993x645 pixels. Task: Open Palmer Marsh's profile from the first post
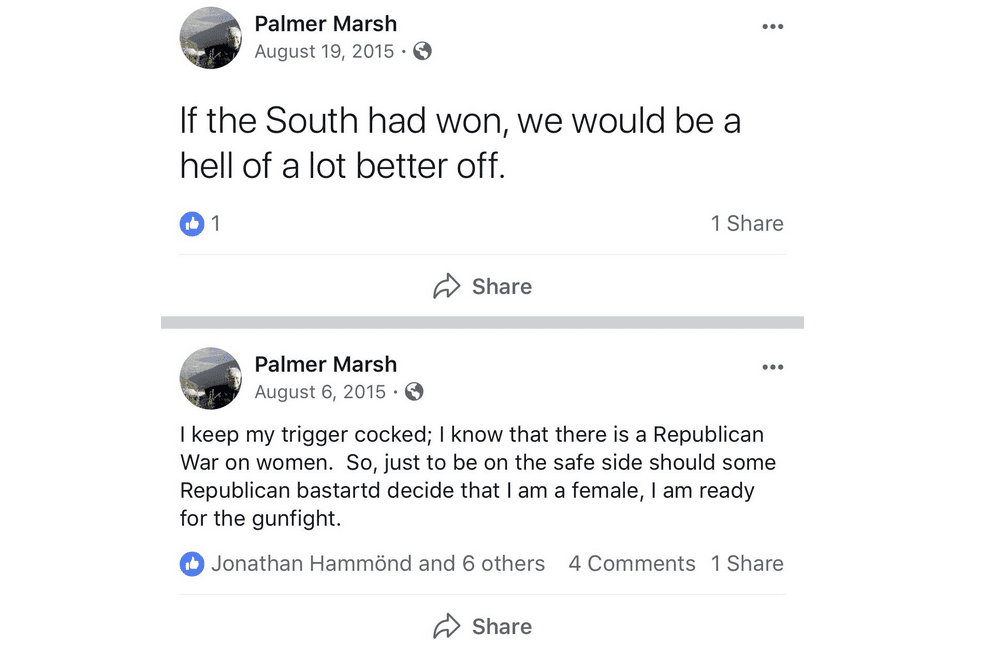tap(325, 24)
